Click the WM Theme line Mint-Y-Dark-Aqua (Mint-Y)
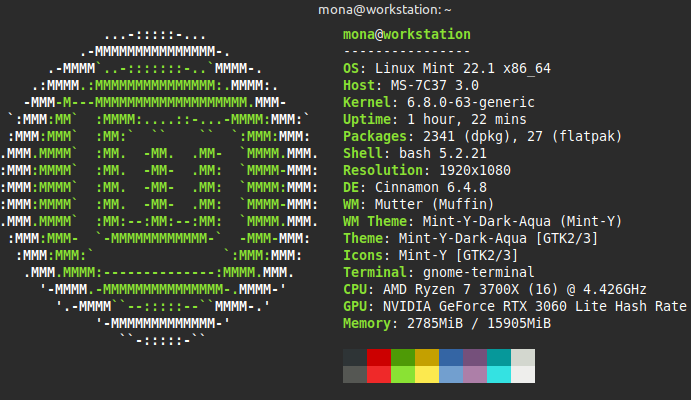This screenshot has width=691, height=400. (x=483, y=221)
